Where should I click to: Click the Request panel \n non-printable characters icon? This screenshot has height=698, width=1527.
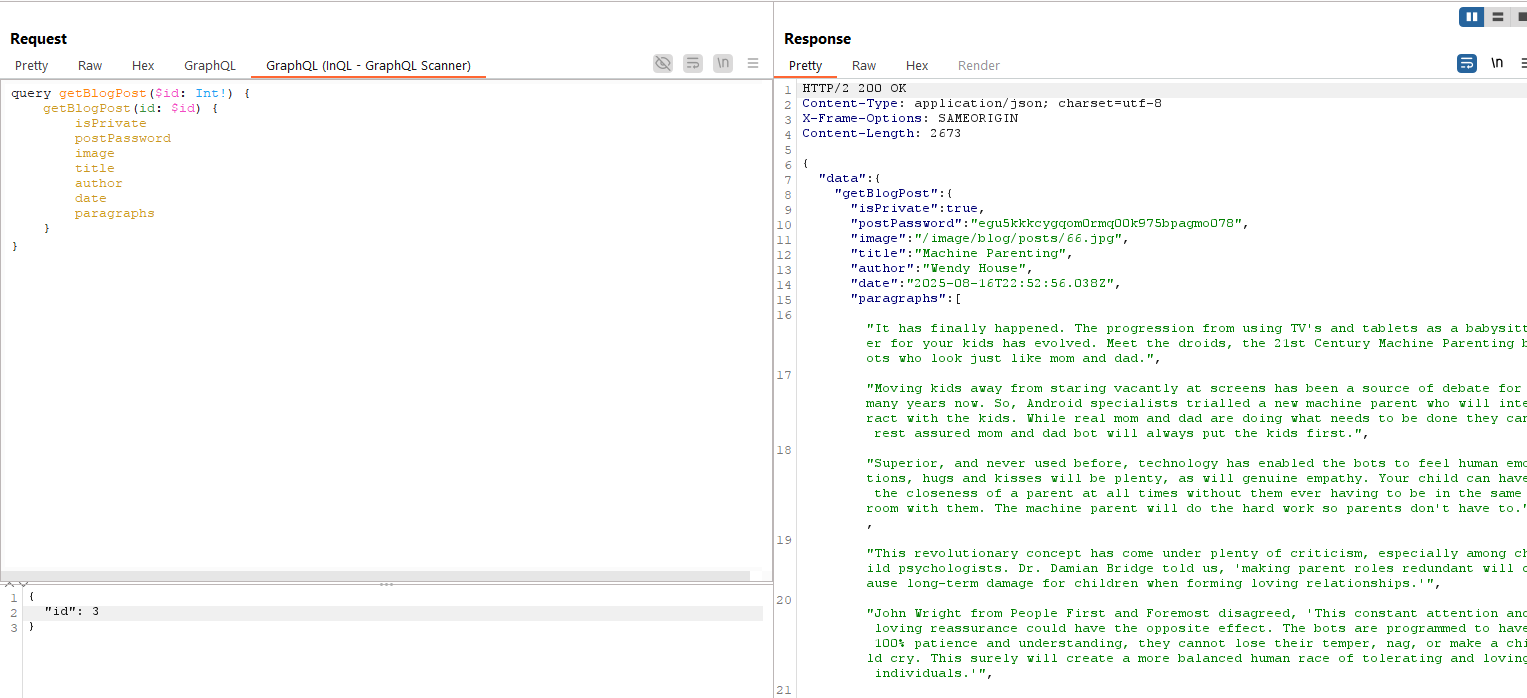[x=723, y=64]
